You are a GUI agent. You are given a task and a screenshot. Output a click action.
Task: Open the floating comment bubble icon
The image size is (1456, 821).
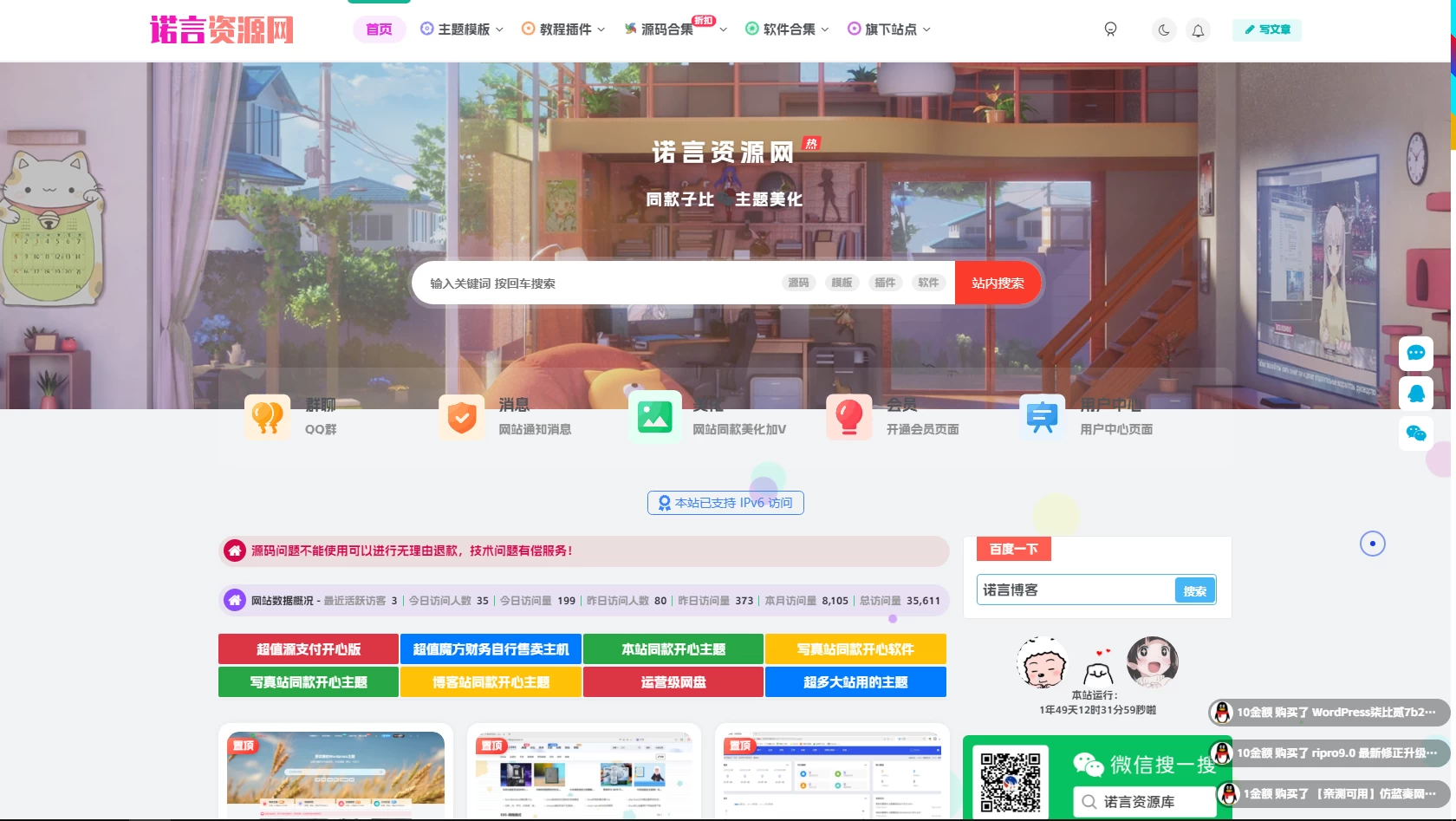(1416, 353)
